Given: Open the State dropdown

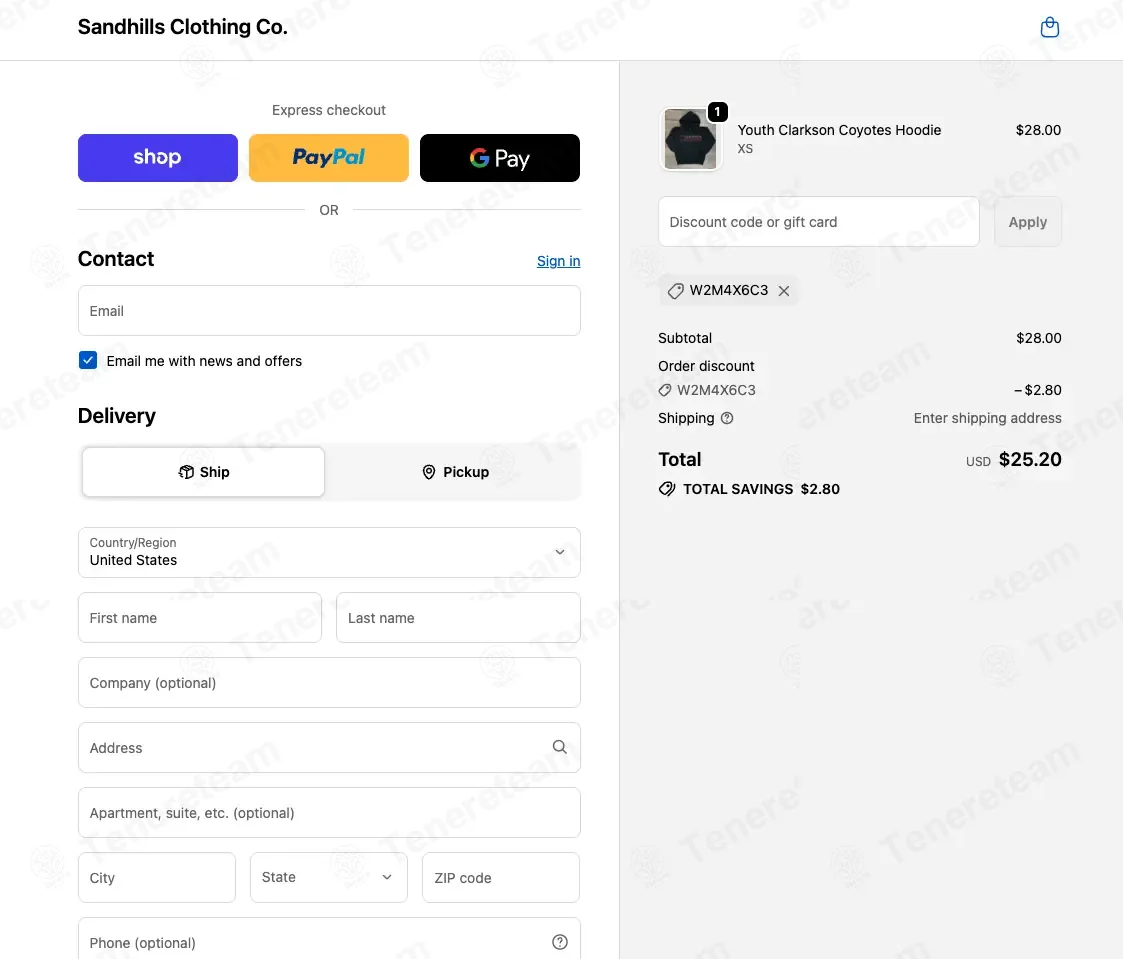Looking at the screenshot, I should pos(328,877).
